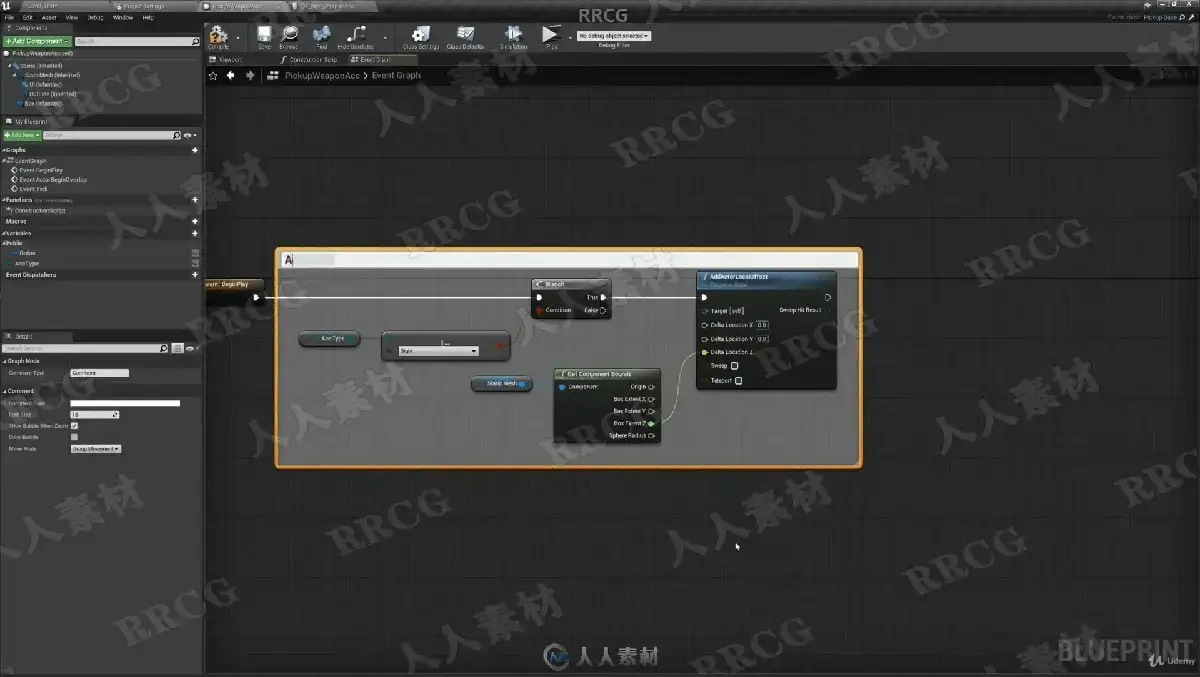
Task: Open the Debug menu
Action: coord(95,17)
